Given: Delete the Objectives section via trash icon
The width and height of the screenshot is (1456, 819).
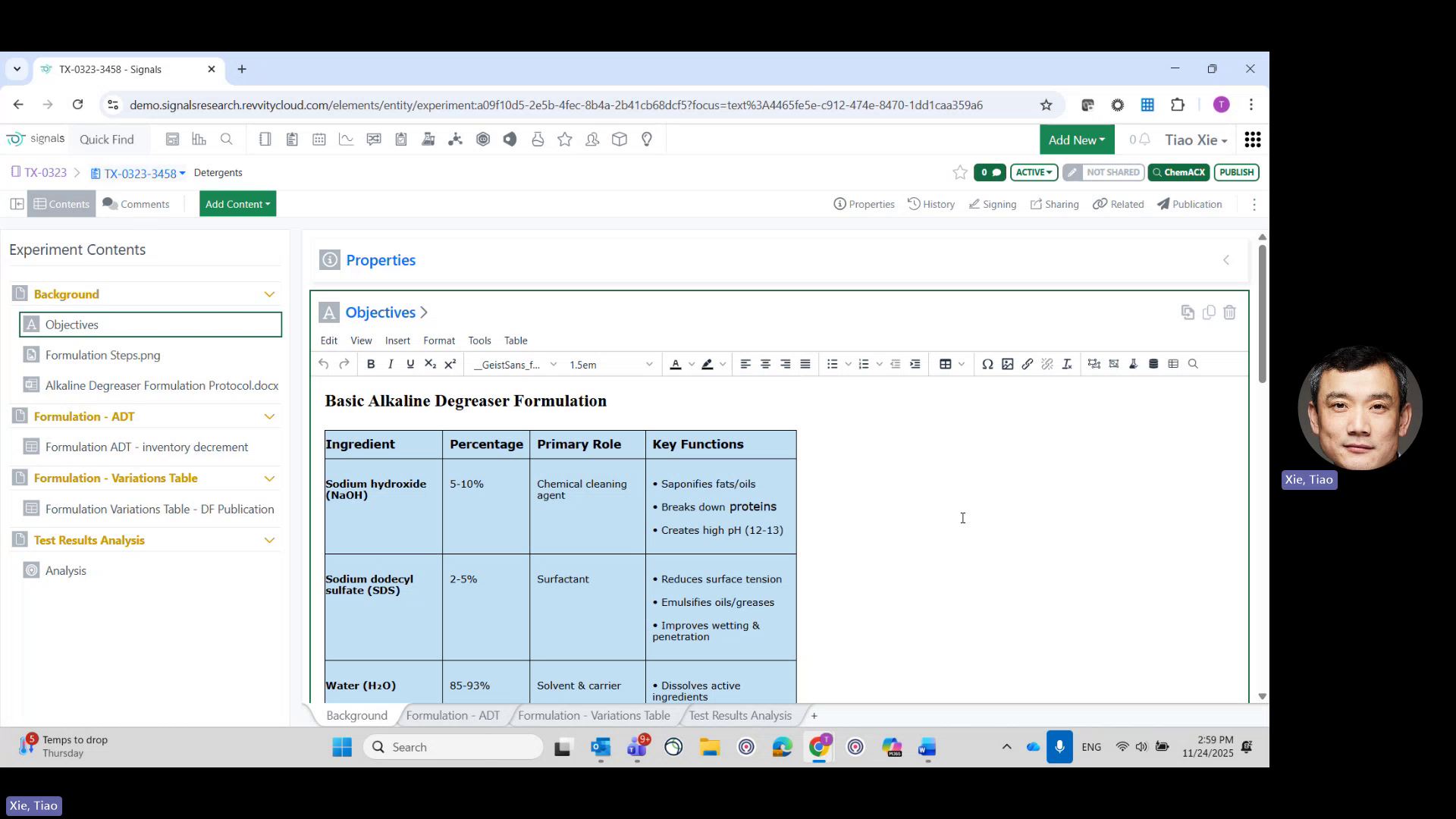Looking at the screenshot, I should [1229, 312].
